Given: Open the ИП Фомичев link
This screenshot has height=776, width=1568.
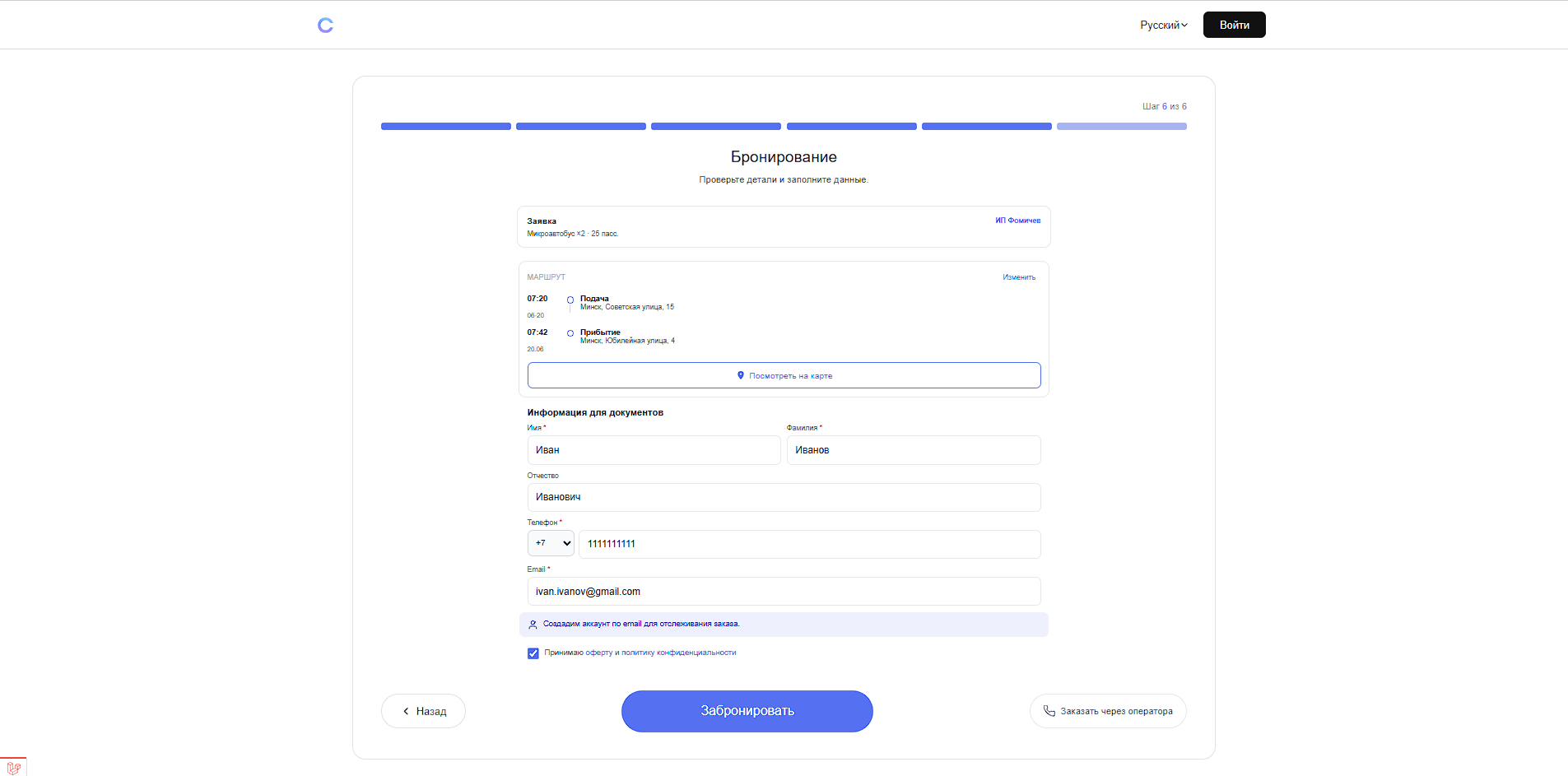Looking at the screenshot, I should 1017,221.
